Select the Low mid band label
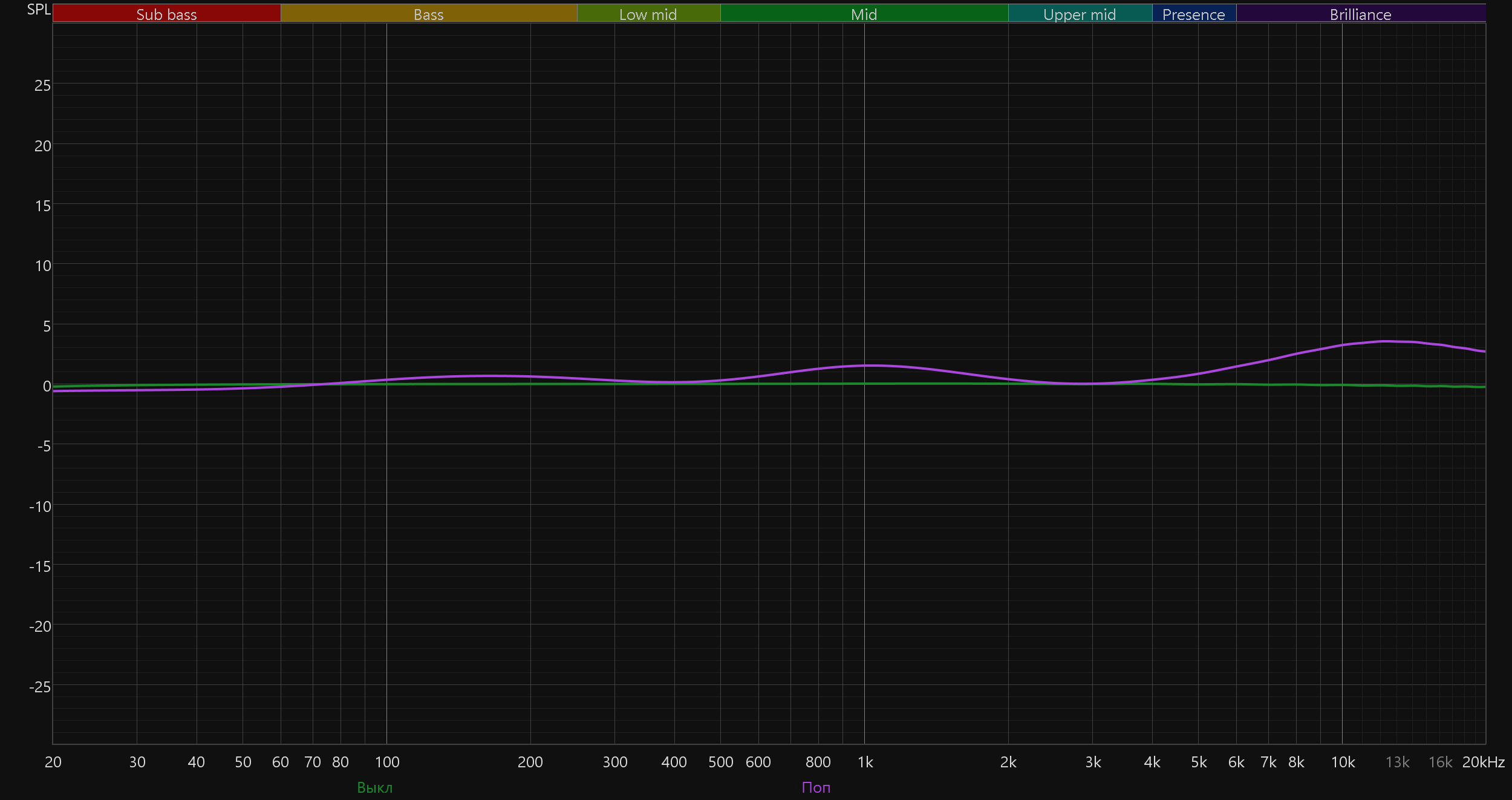 click(648, 14)
